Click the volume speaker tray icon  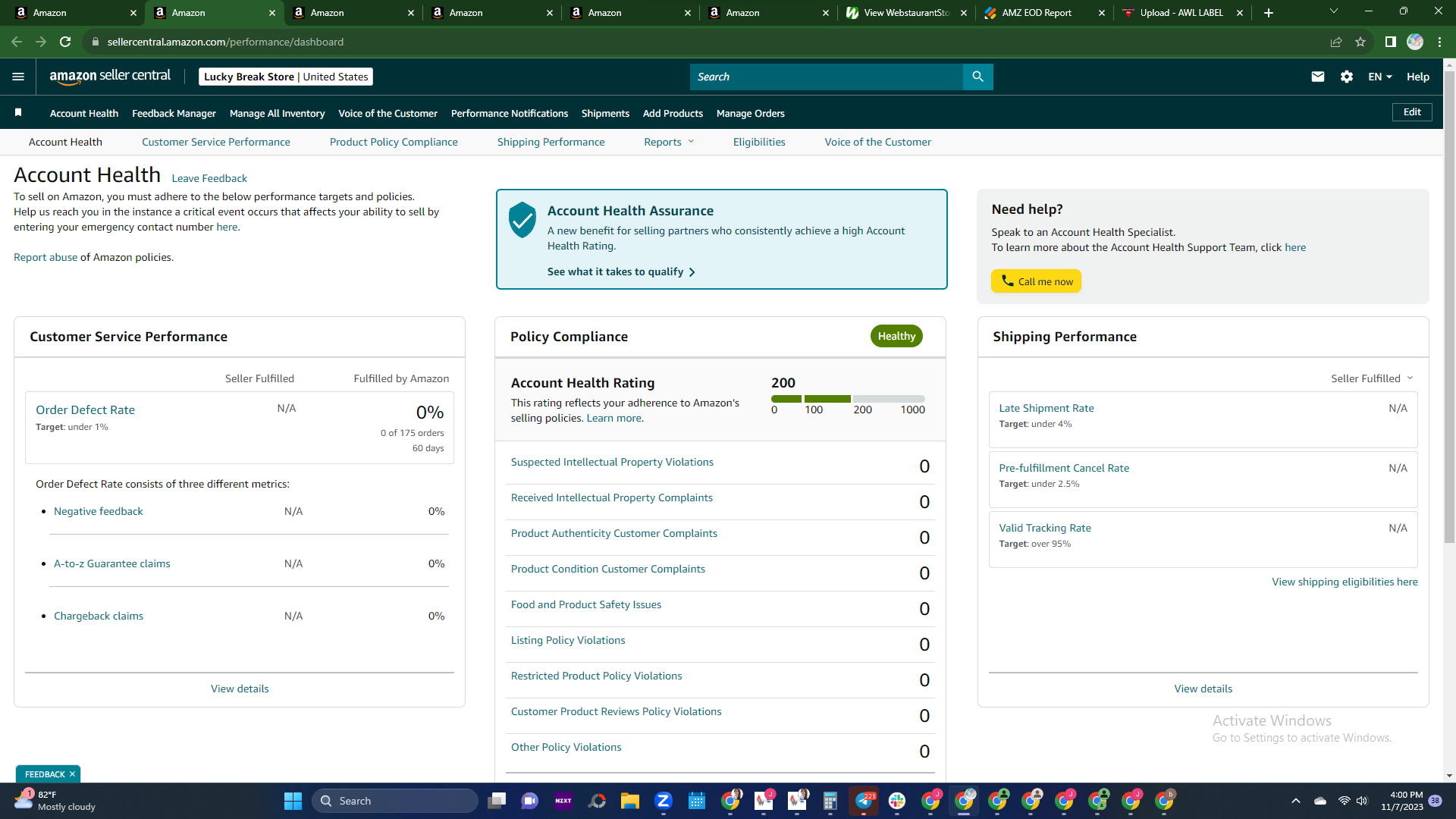(x=1362, y=801)
